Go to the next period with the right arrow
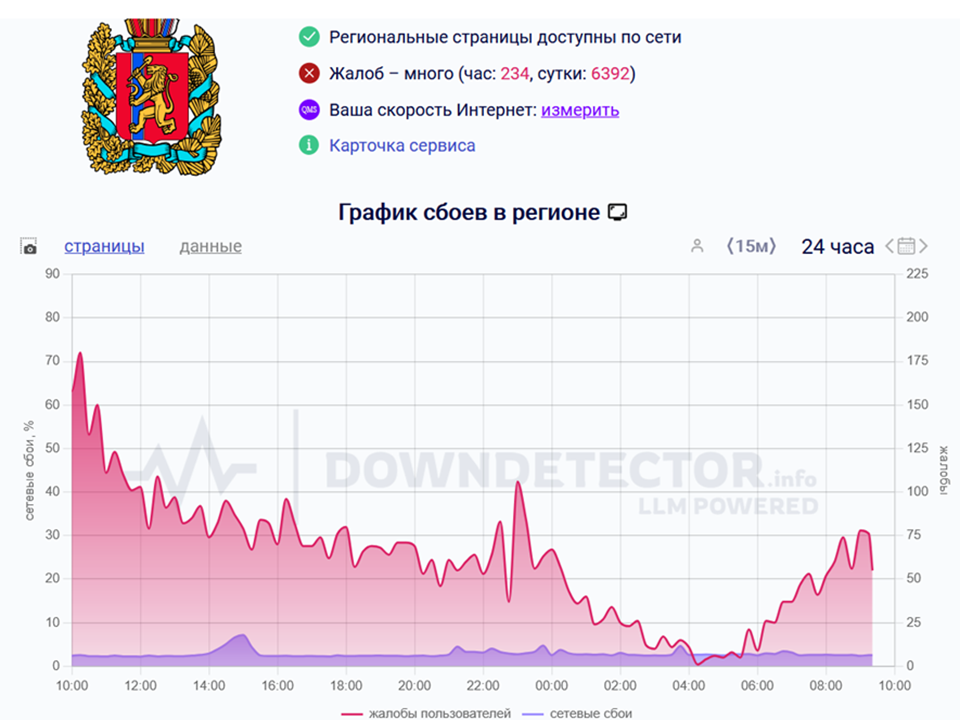This screenshot has height=720, width=960. [923, 246]
